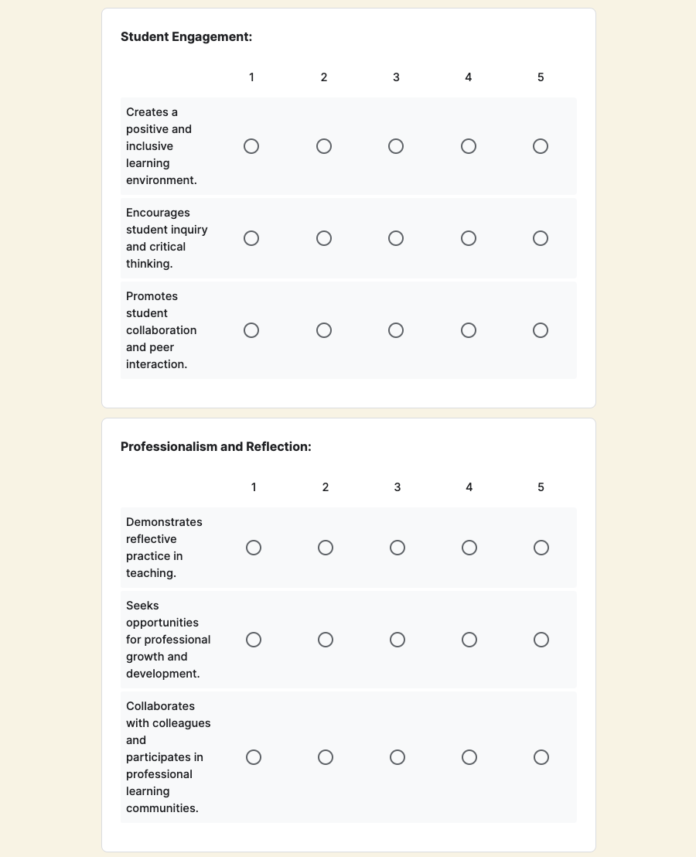Give reflective practice in teaching a 5

pos(541,547)
